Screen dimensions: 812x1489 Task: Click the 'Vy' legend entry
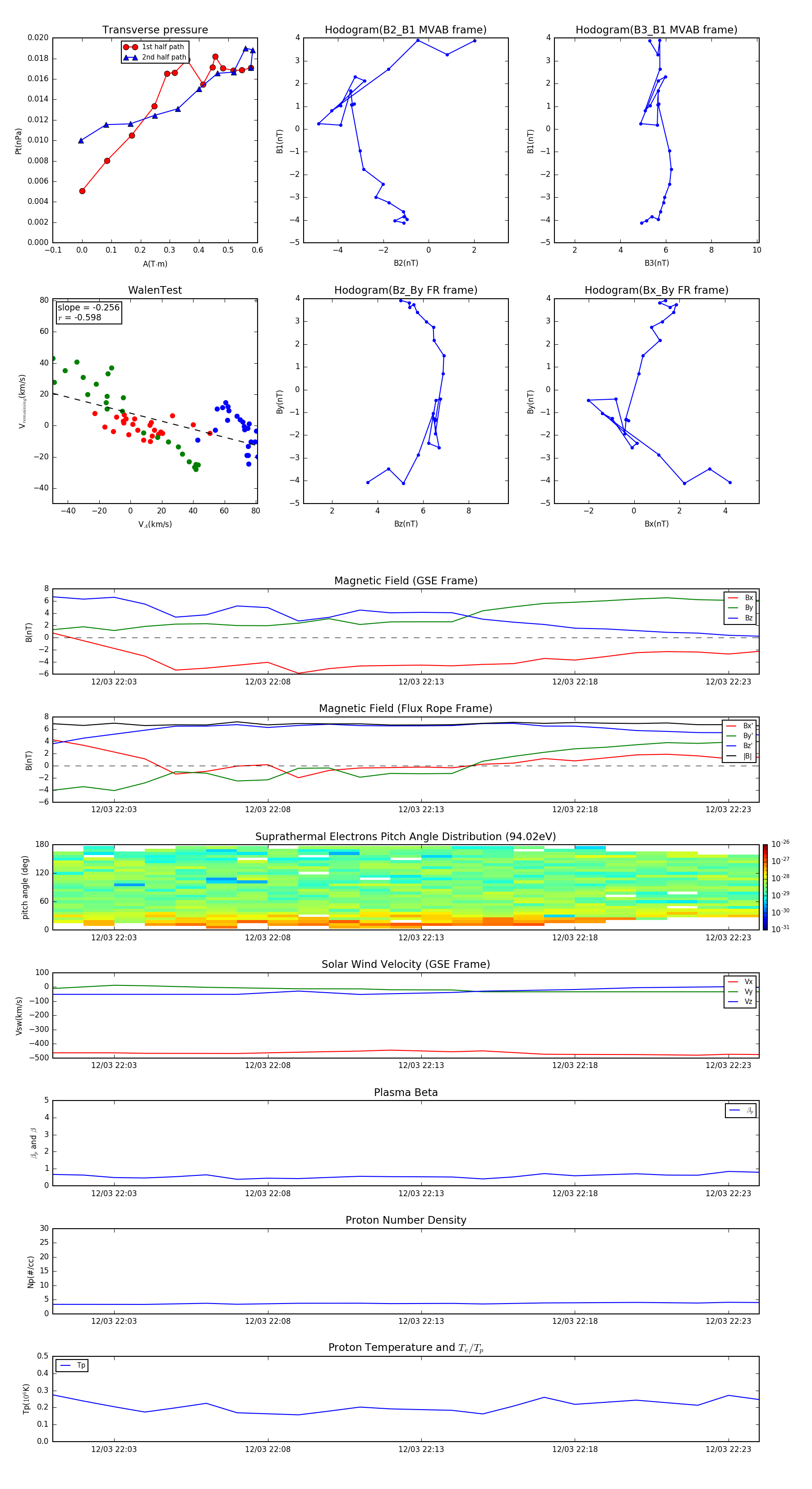tap(740, 991)
